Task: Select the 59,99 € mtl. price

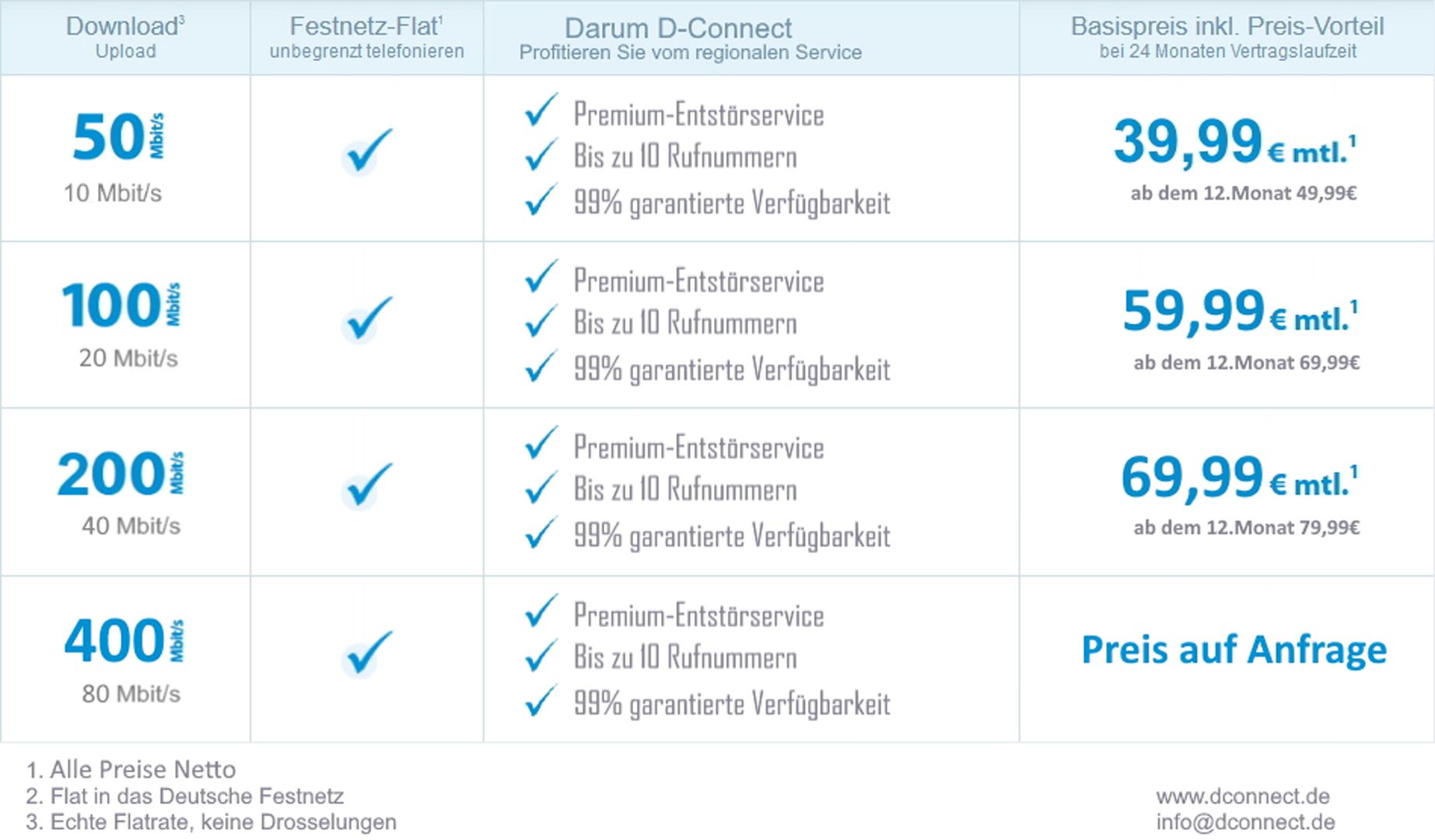Action: tap(1239, 311)
